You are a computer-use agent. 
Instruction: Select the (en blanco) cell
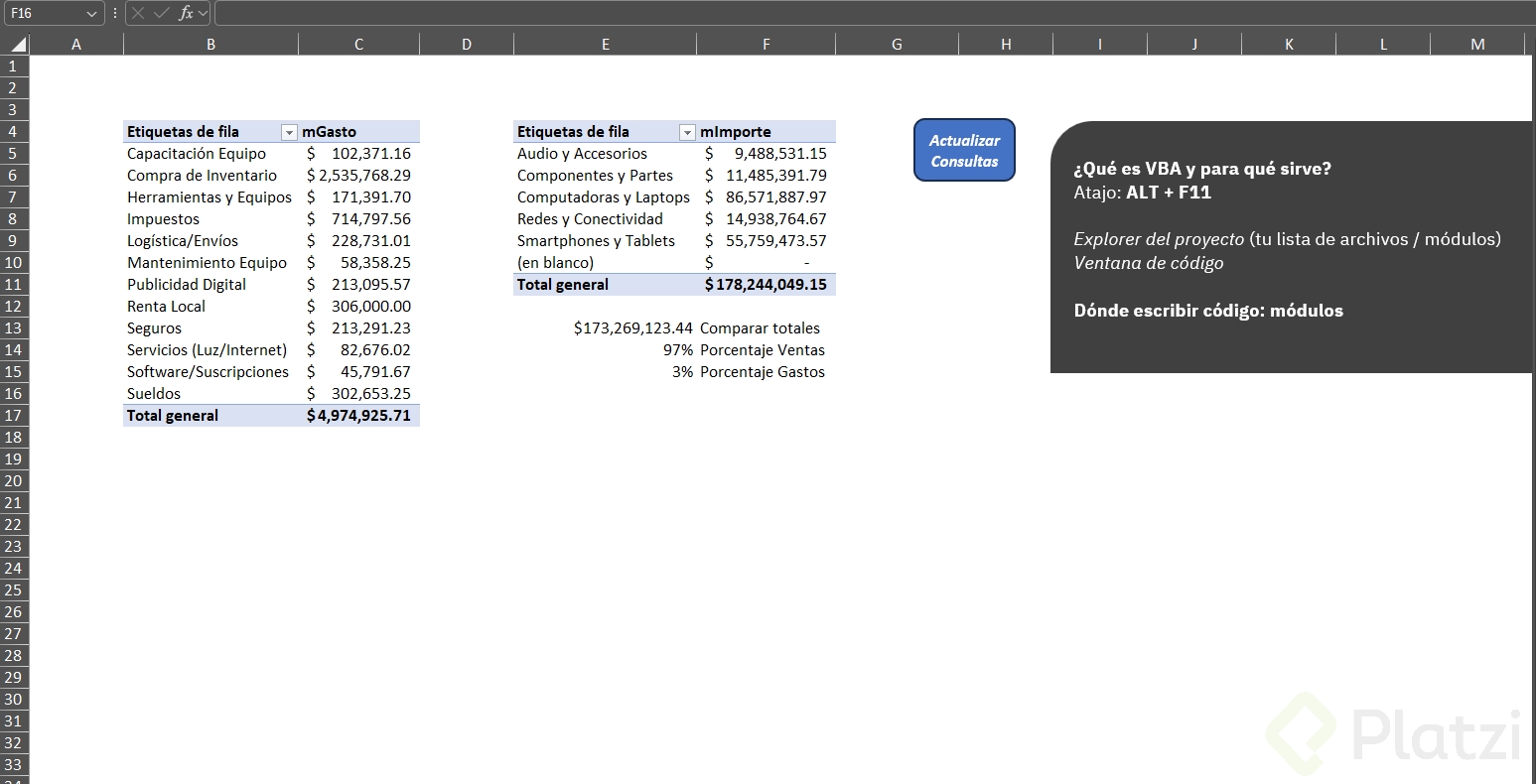pos(605,263)
